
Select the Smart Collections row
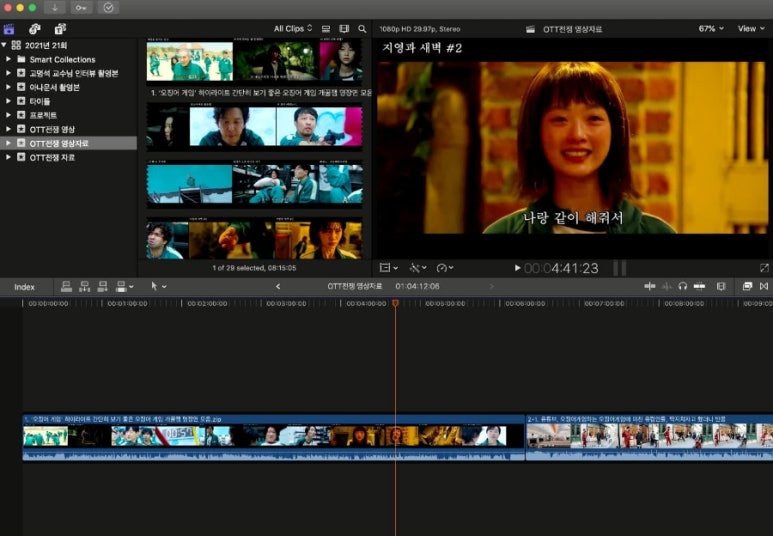click(x=69, y=59)
